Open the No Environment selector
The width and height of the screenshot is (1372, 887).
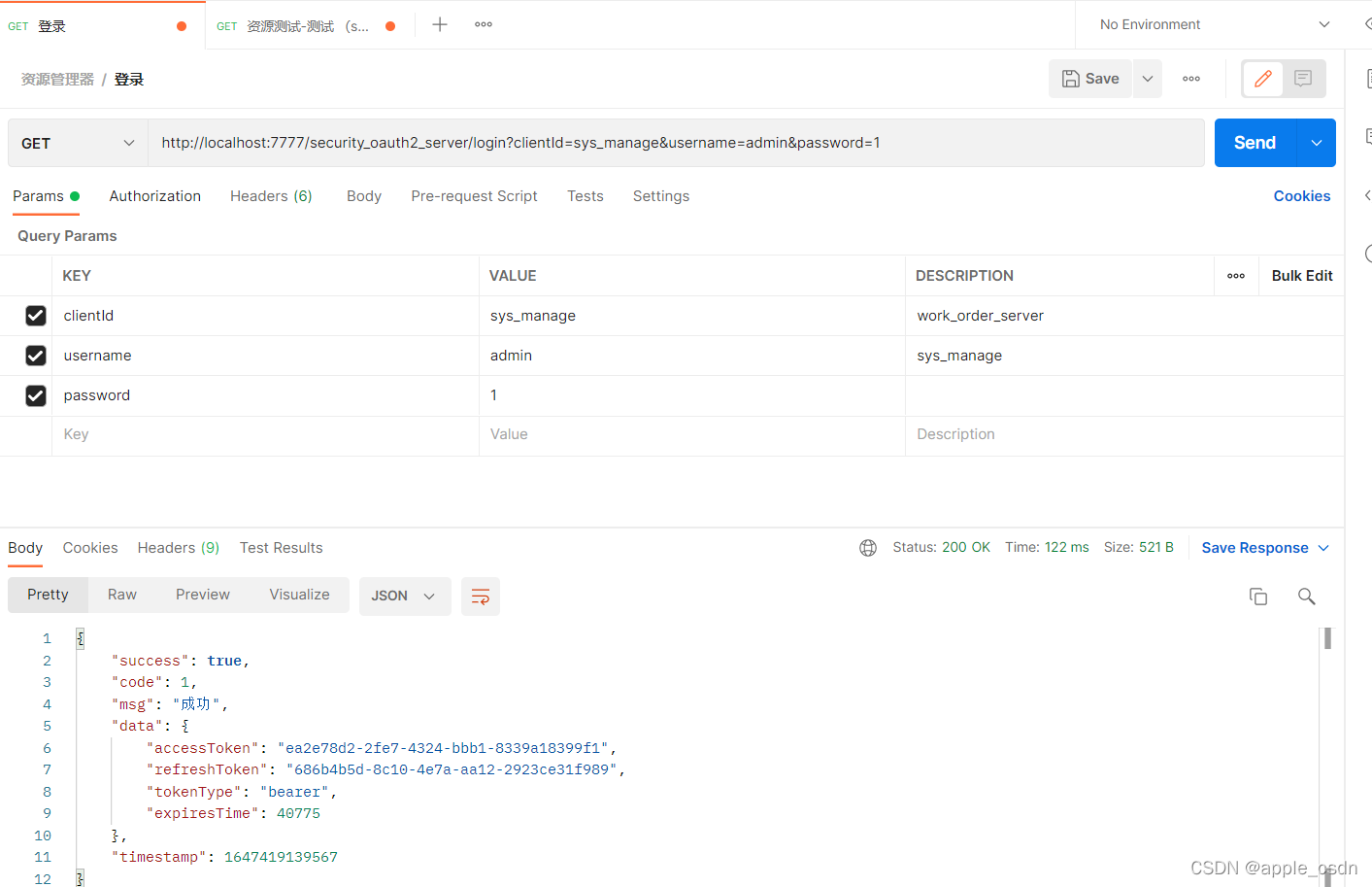(1214, 24)
